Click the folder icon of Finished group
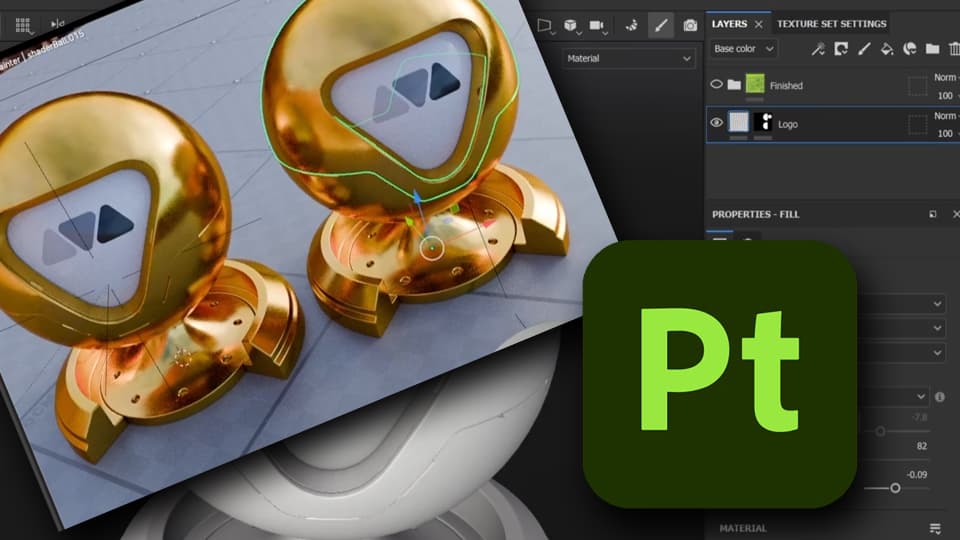This screenshot has height=540, width=960. click(x=734, y=84)
